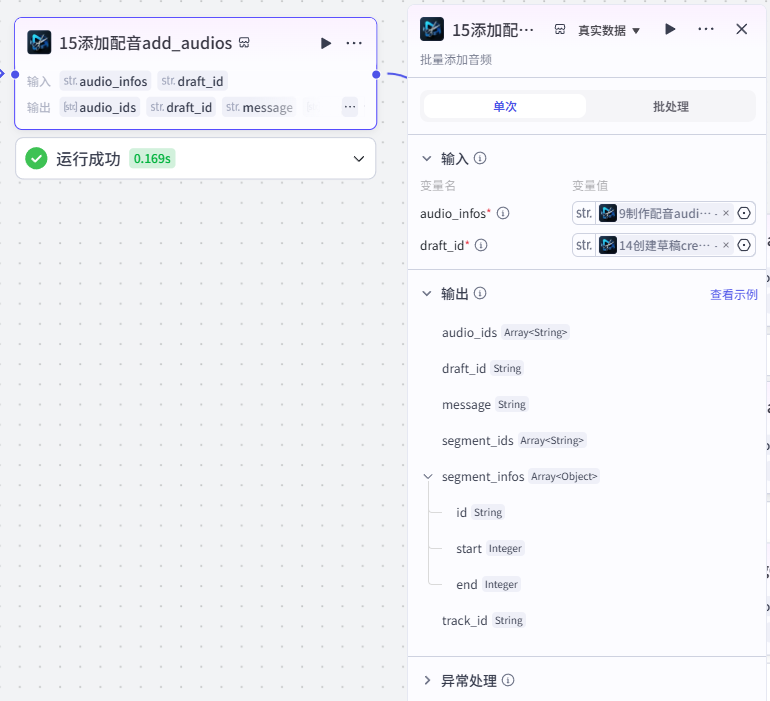The width and height of the screenshot is (770, 701).
Task: Click the plugin icon in the side panel header
Action: pyautogui.click(x=432, y=29)
